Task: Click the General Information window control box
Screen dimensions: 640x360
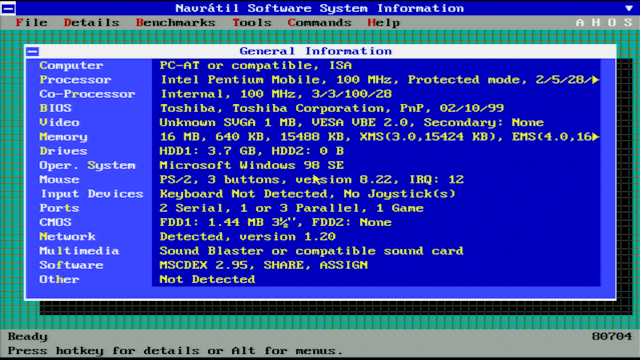Action: [x=33, y=51]
